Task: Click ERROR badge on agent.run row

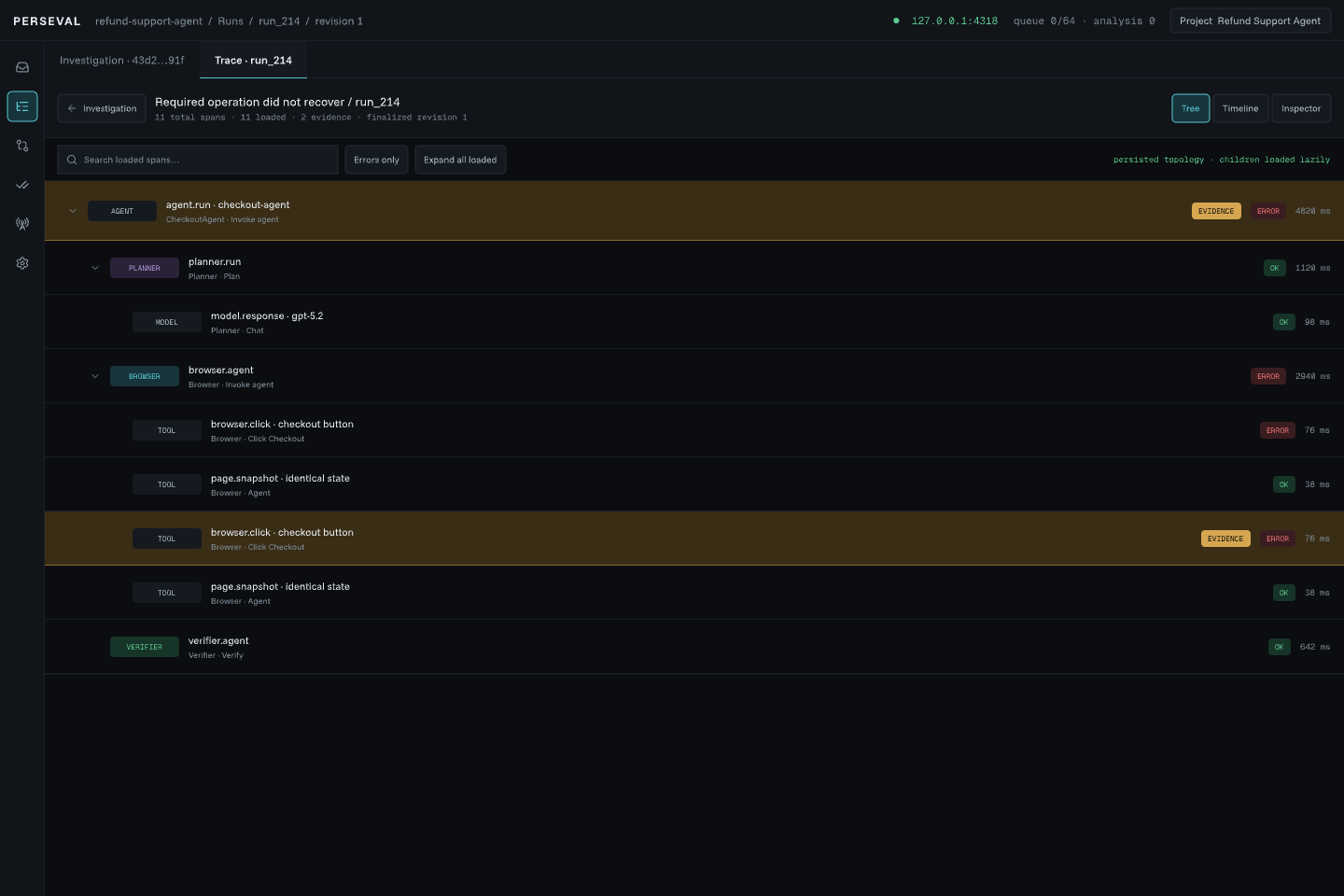Action: [x=1268, y=211]
